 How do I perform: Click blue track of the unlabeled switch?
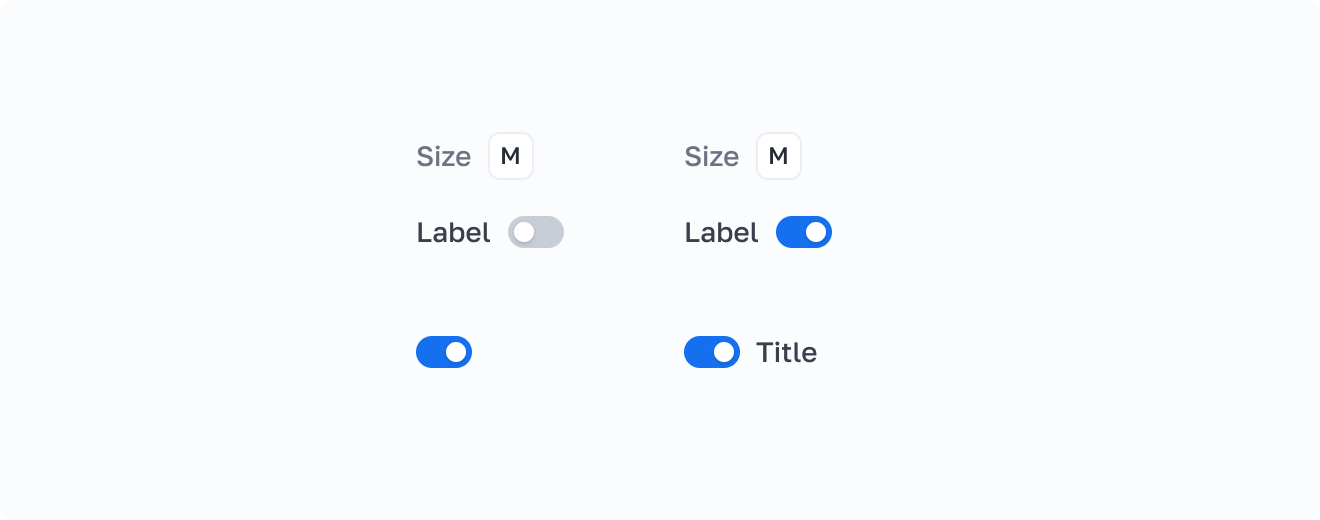tap(429, 352)
